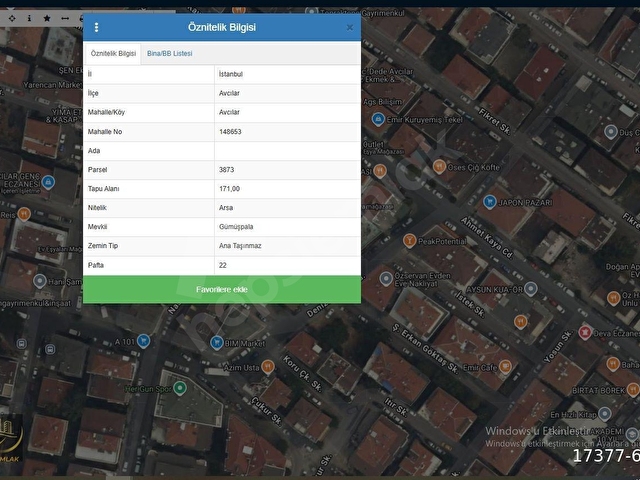
Task: Click the Ahmet Kaya Cd. street label
Action: [487, 238]
